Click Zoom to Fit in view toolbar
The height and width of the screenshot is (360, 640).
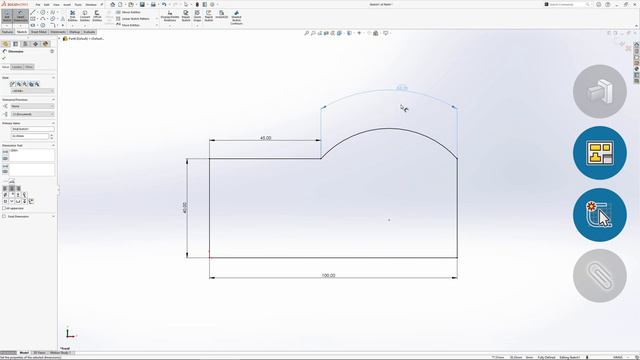pos(307,33)
